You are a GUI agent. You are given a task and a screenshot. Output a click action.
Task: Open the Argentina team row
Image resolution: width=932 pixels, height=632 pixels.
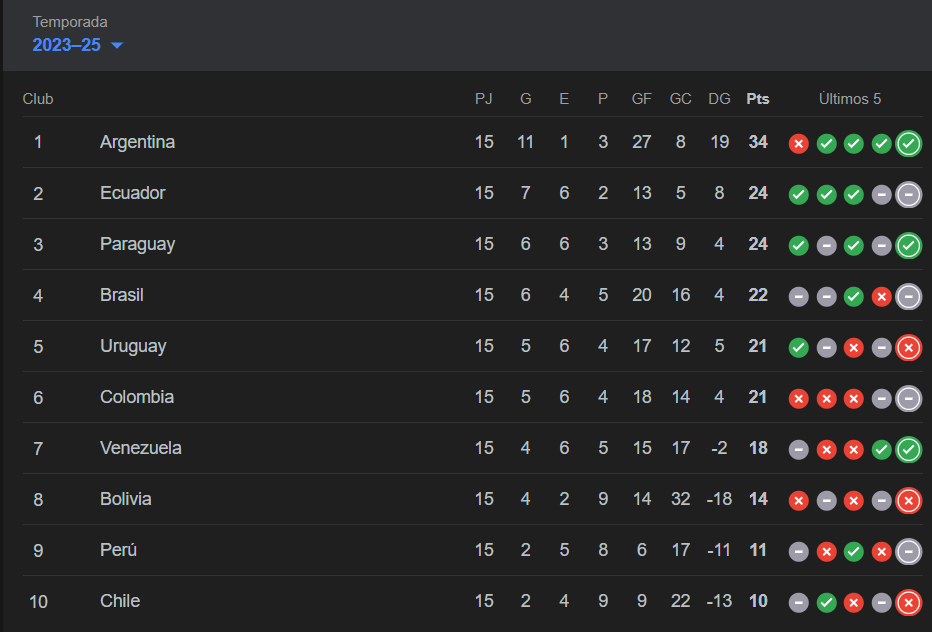(473, 142)
